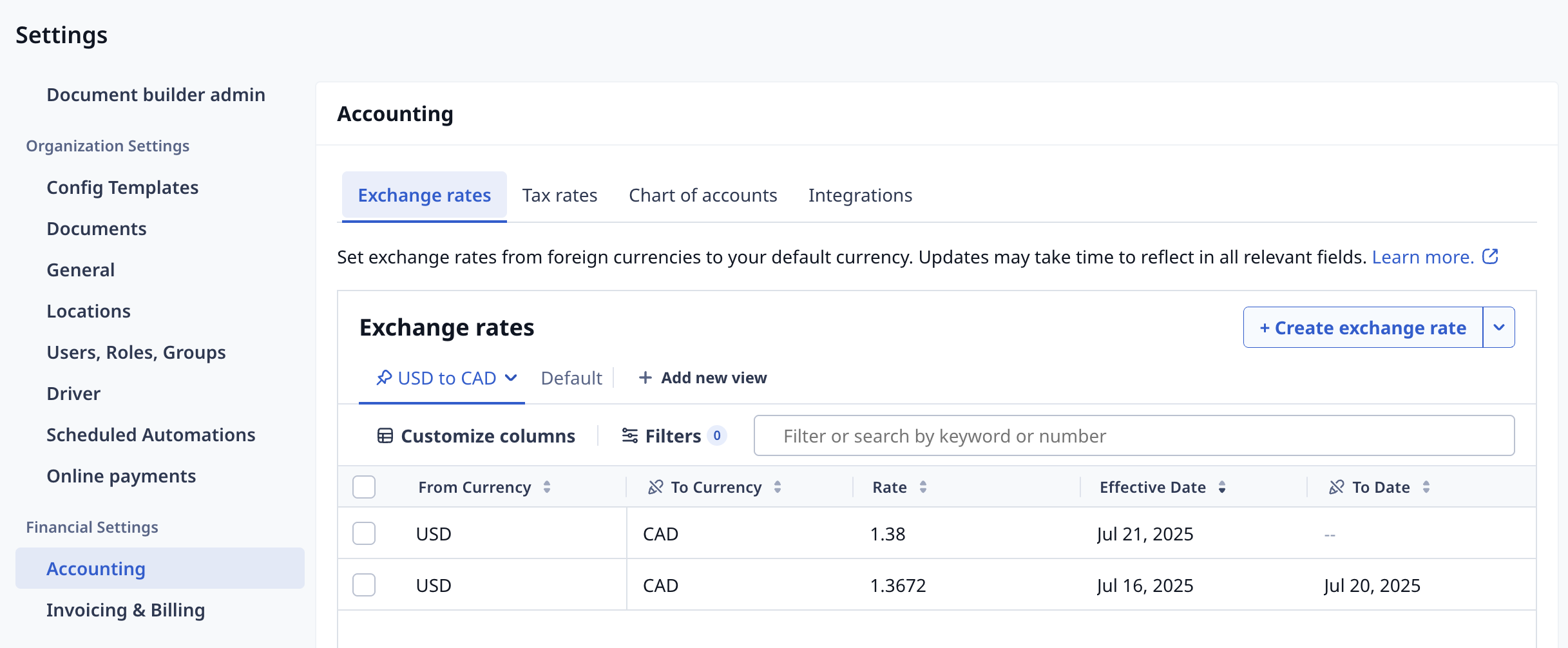Click the plus icon beside Add new view
This screenshot has height=648, width=1568.
coord(645,377)
